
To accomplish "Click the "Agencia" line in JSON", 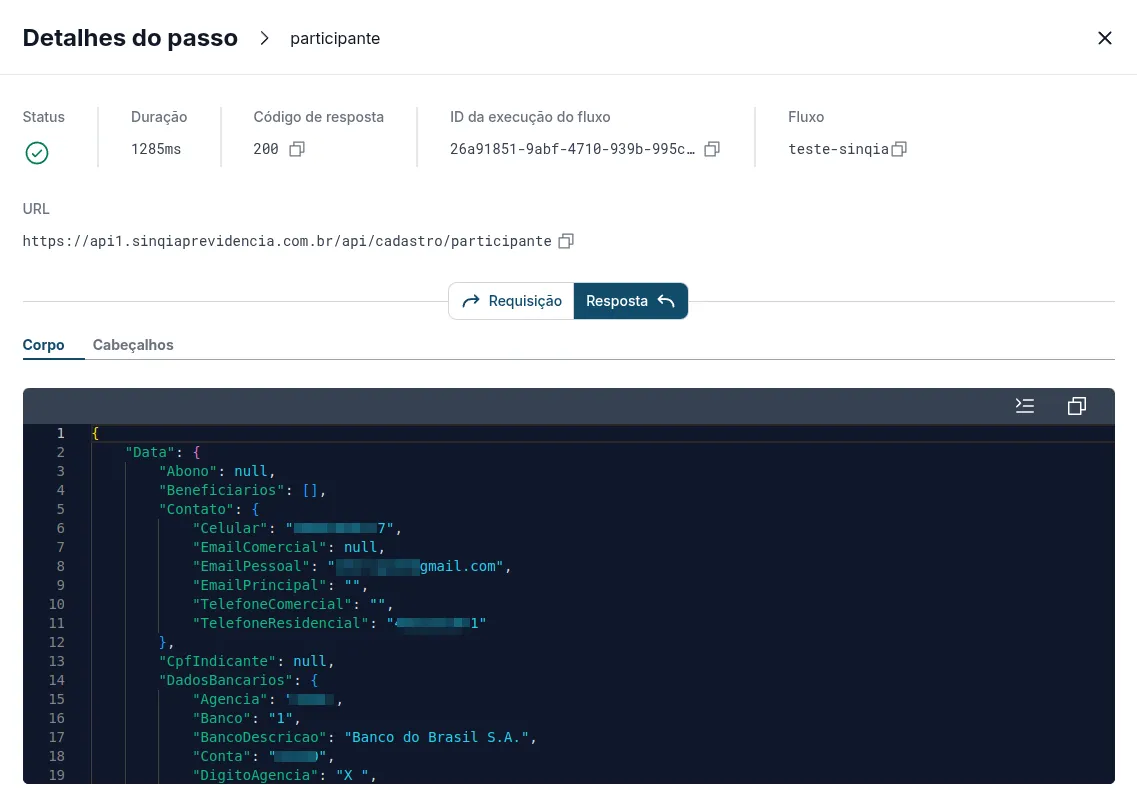I will coord(268,699).
